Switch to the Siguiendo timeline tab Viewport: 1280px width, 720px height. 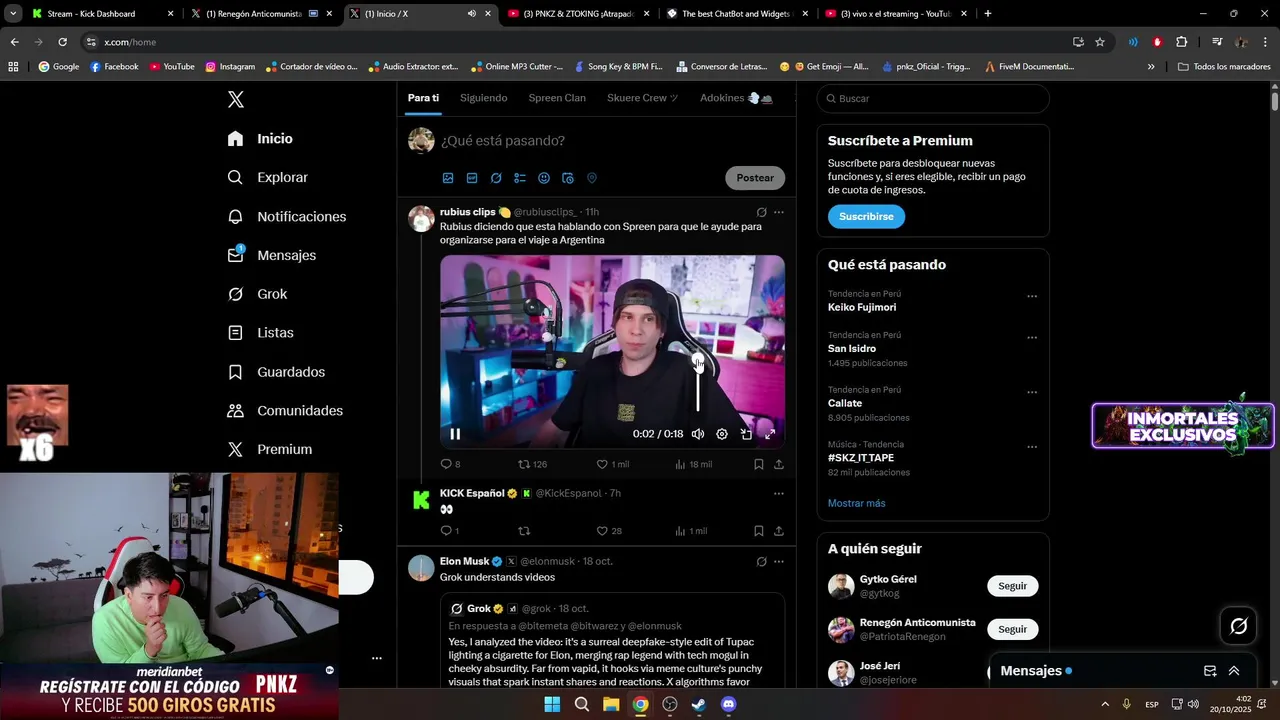(484, 98)
